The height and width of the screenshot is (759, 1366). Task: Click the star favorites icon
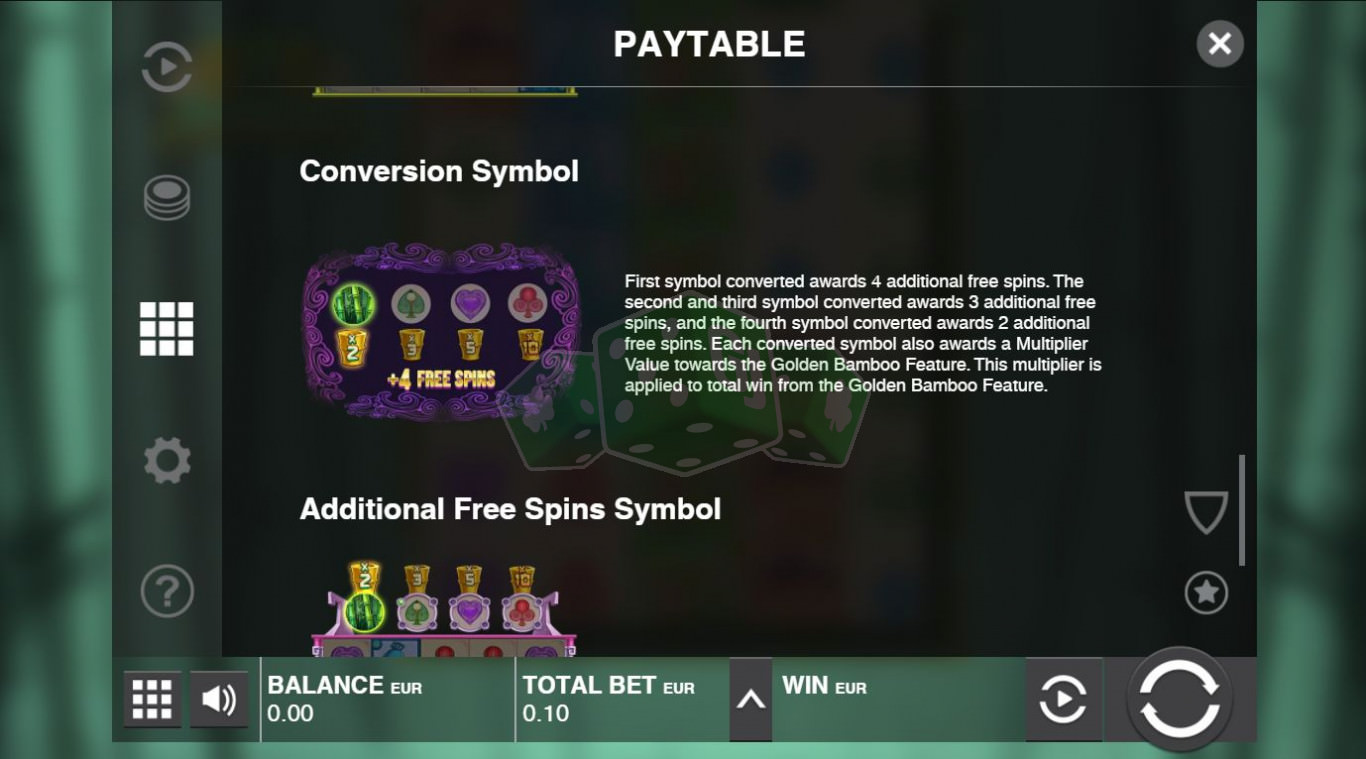(1206, 593)
